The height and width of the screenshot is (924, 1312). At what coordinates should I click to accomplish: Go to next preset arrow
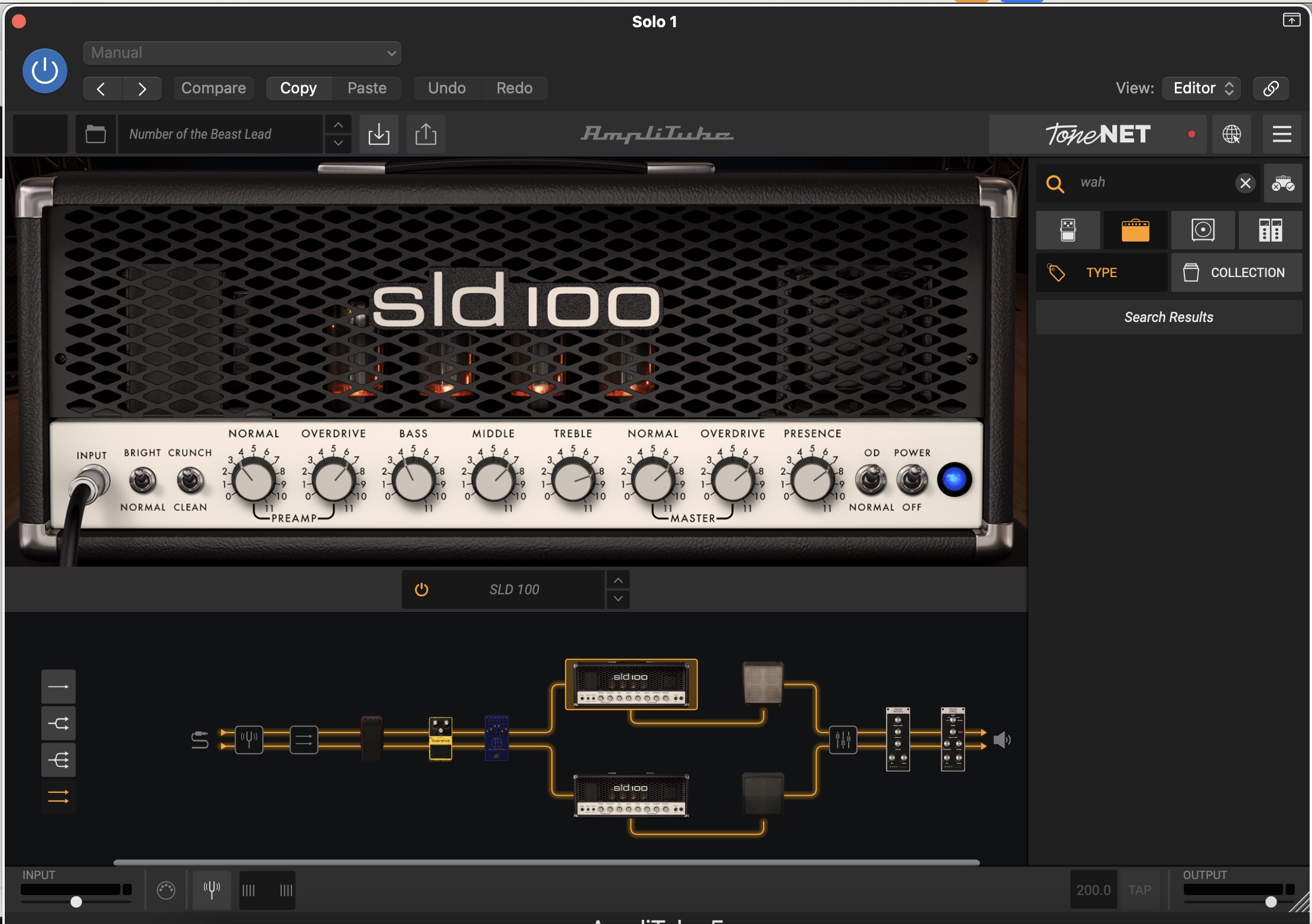[x=142, y=89]
